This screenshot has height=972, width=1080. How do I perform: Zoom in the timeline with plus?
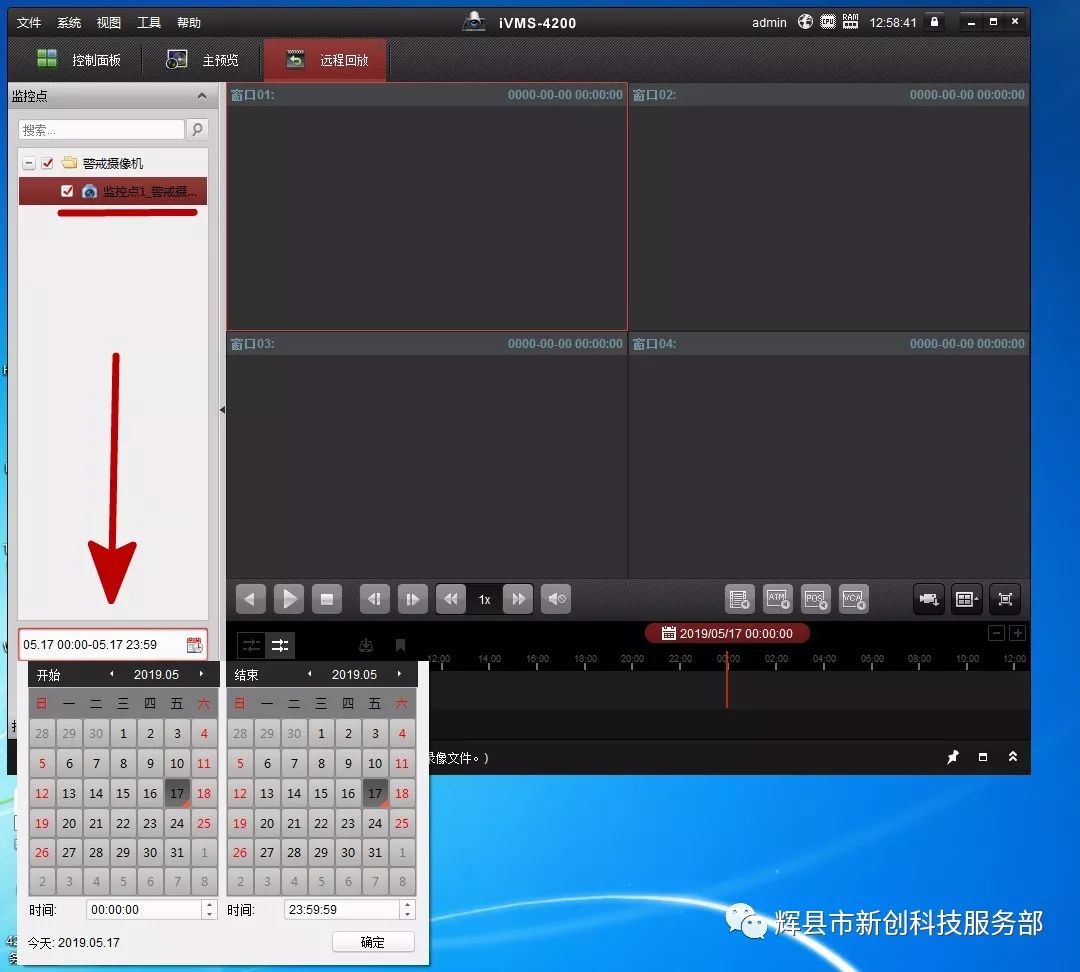(x=1017, y=633)
